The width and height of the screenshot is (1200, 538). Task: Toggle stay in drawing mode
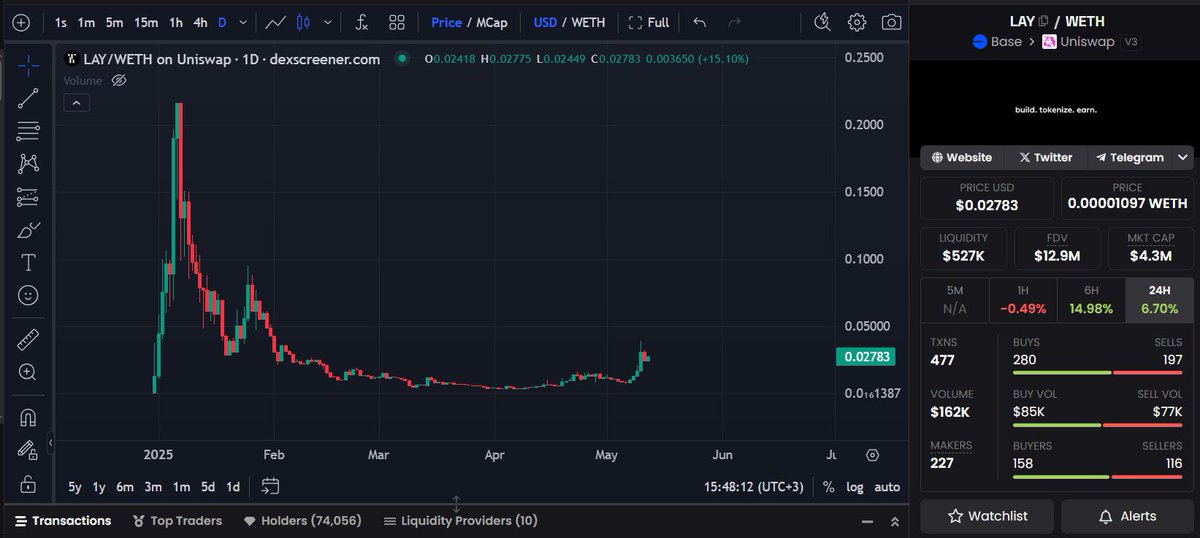coord(28,451)
